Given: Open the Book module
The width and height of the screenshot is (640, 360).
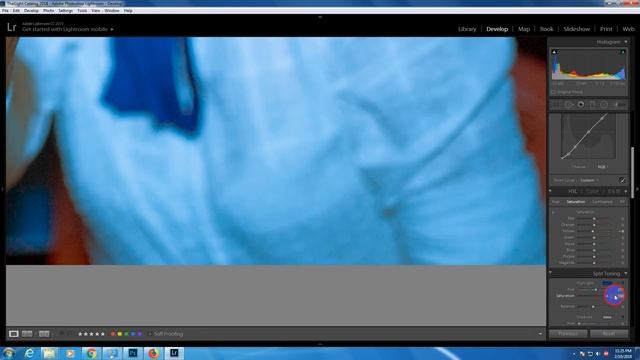Looking at the screenshot, I should pos(547,29).
